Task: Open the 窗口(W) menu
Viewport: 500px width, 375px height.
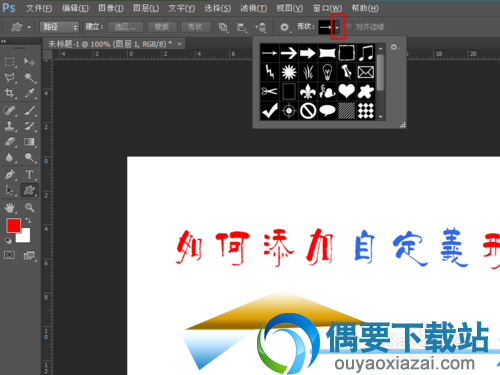Action: [x=327, y=8]
